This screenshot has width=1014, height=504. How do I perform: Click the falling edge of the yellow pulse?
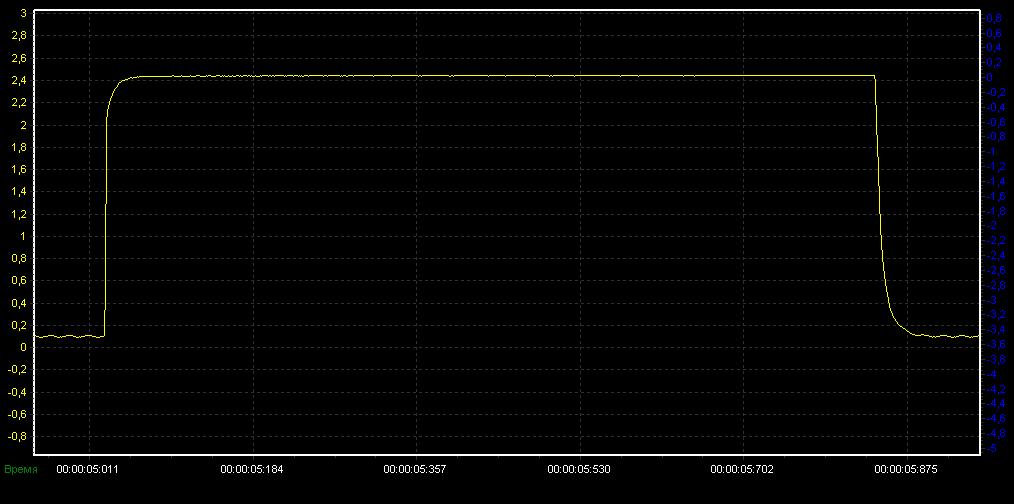point(879,200)
